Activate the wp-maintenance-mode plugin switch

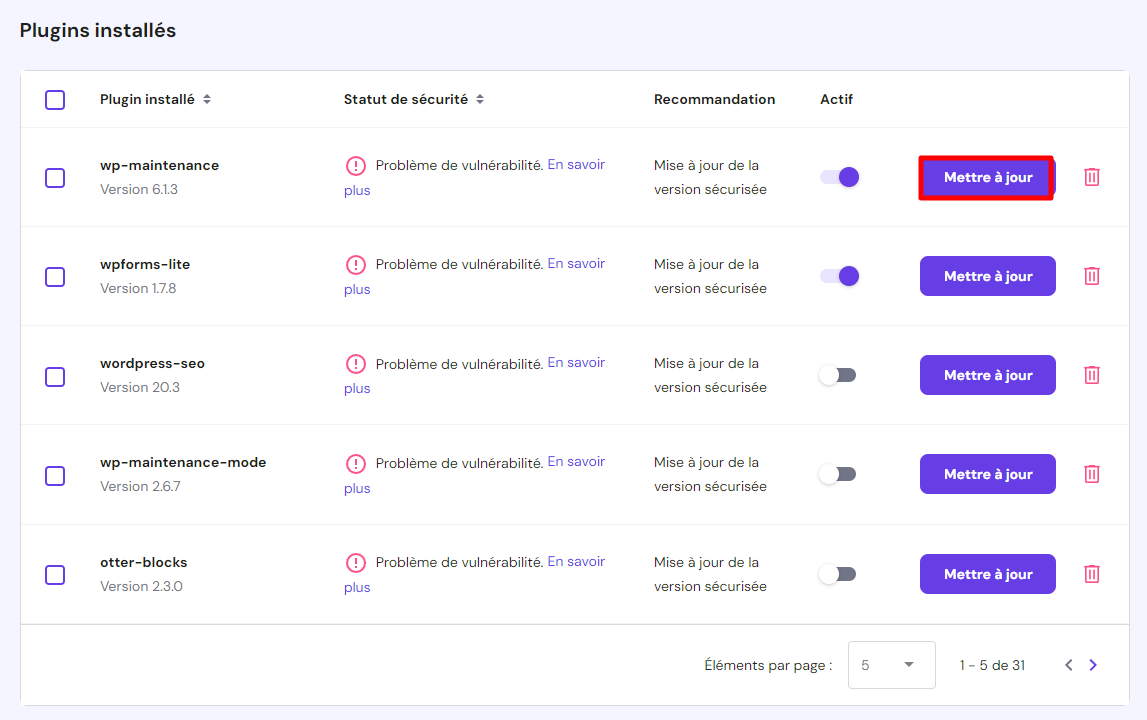click(x=837, y=473)
